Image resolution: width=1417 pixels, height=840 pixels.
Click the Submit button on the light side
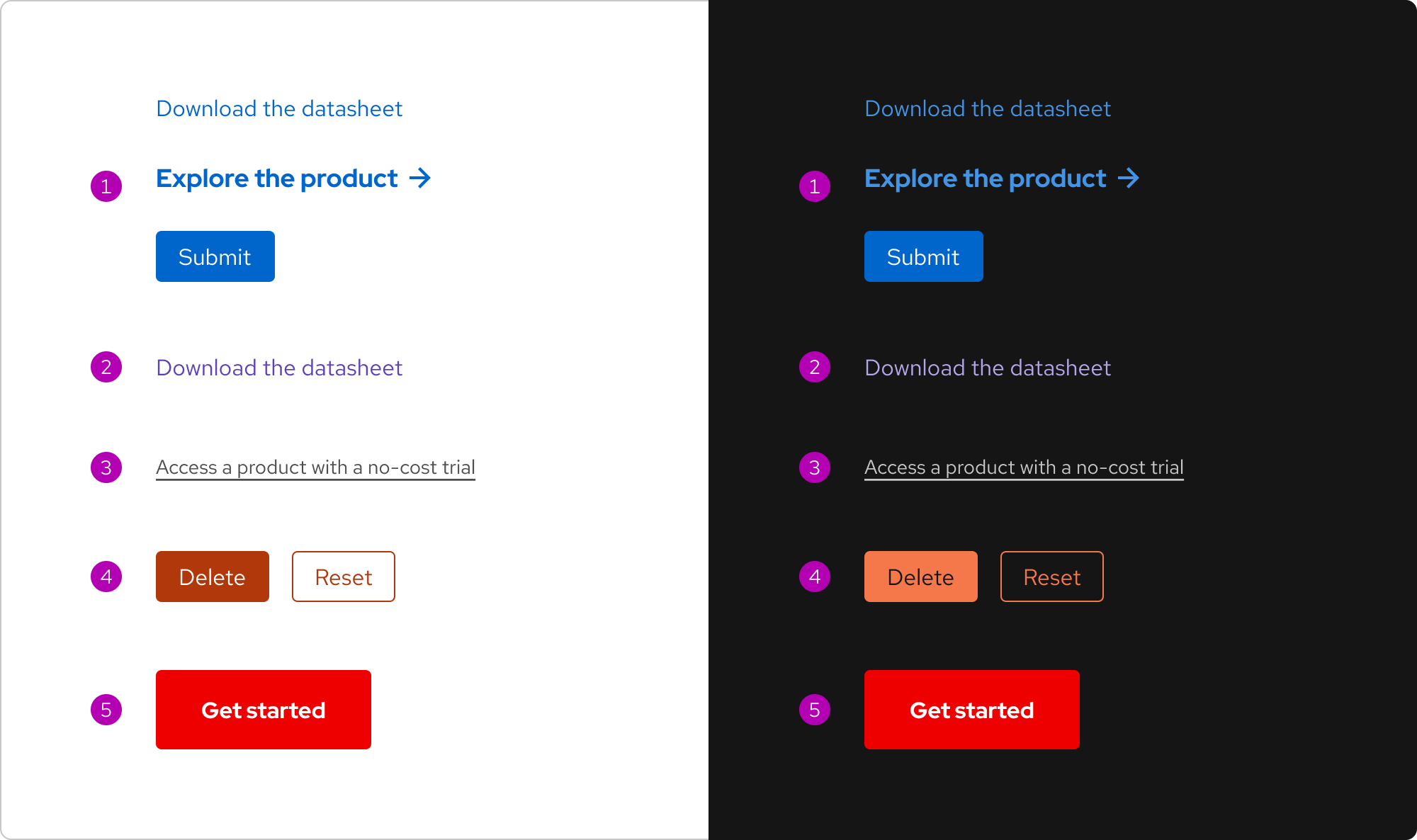click(215, 256)
